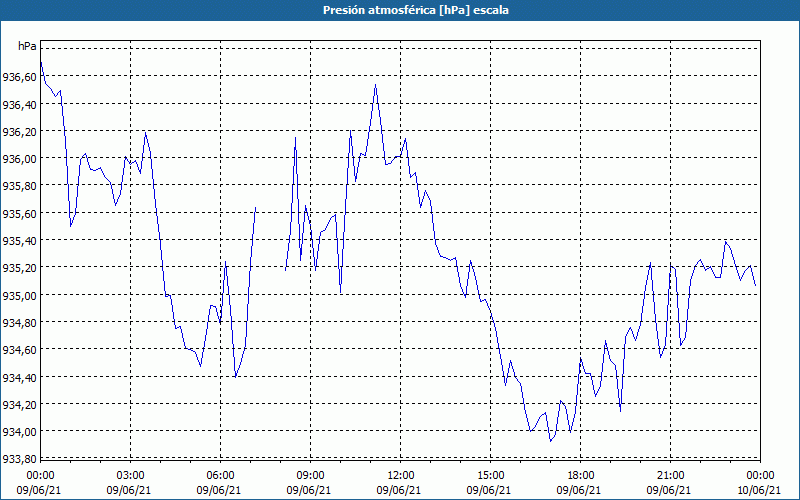Image resolution: width=800 pixels, height=500 pixels.
Task: Click the 934,00 axis value
Action: (x=19, y=432)
